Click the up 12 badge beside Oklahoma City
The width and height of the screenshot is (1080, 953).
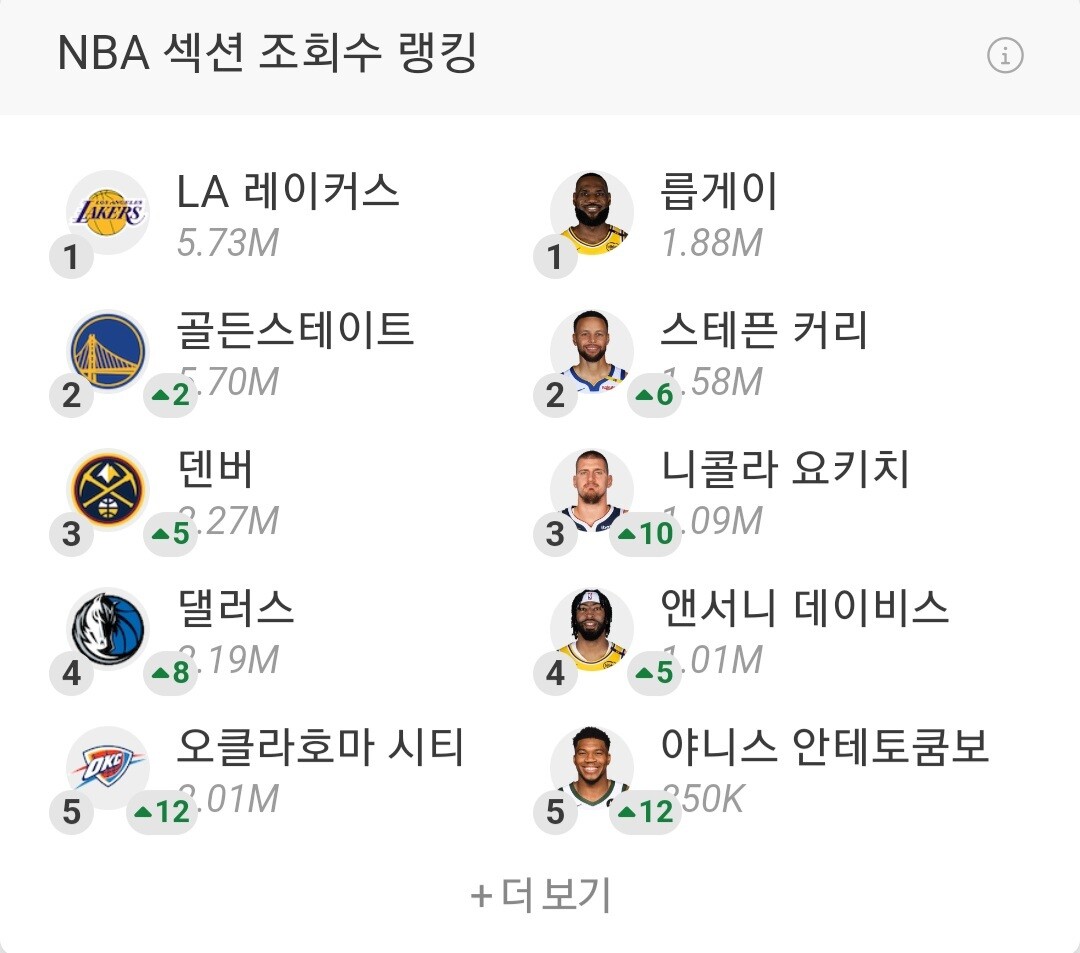pyautogui.click(x=161, y=812)
